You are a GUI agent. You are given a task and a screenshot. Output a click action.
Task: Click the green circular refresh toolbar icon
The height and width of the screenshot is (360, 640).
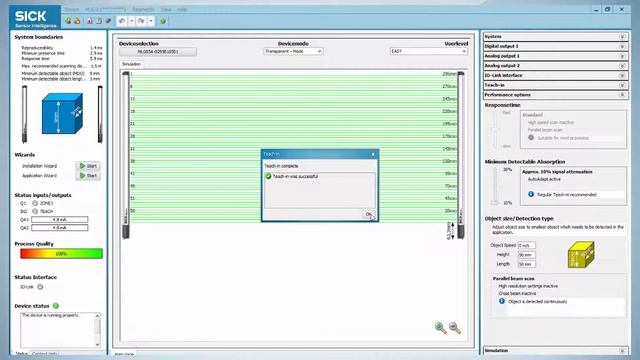(99, 21)
